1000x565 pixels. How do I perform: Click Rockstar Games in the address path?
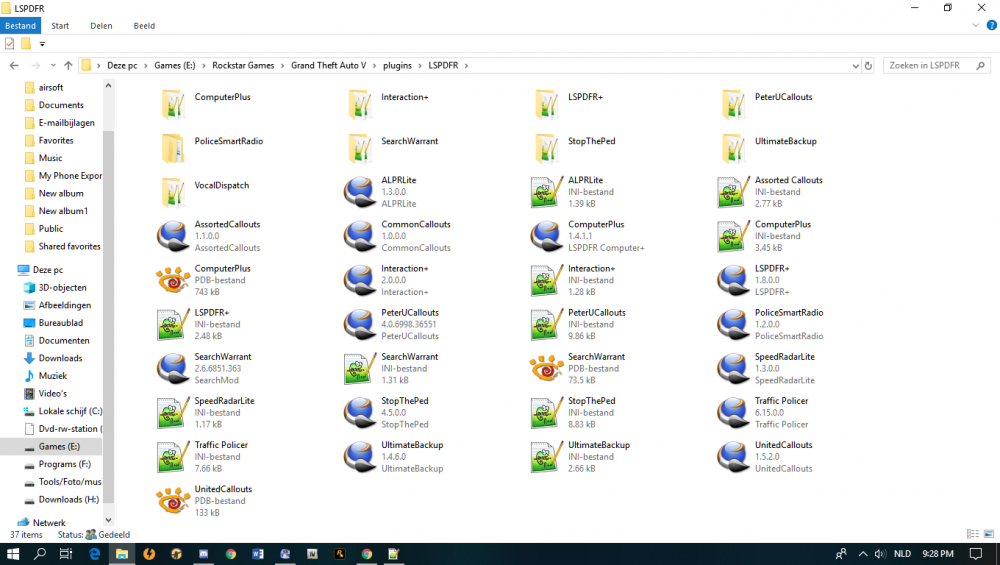coord(241,66)
